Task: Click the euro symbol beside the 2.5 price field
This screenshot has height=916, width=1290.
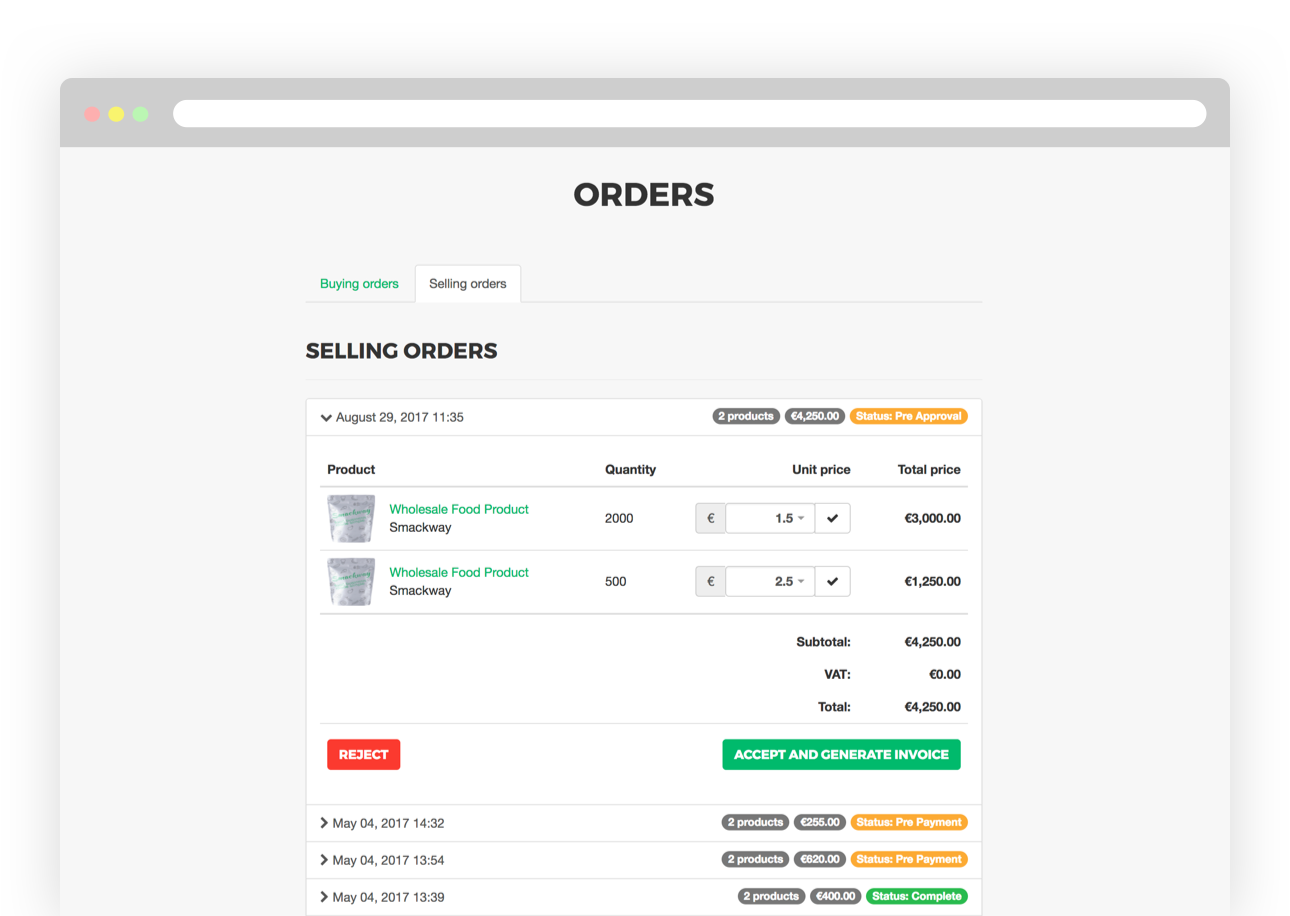Action: point(710,581)
